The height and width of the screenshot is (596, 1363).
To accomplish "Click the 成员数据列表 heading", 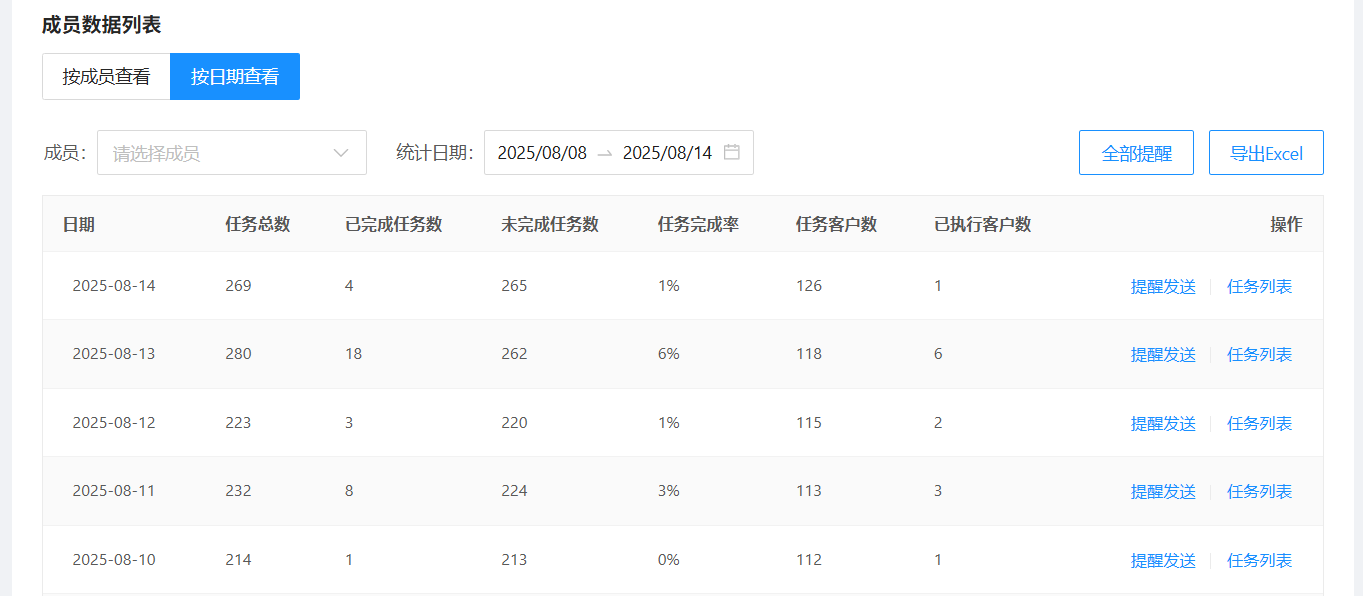I will 102,25.
